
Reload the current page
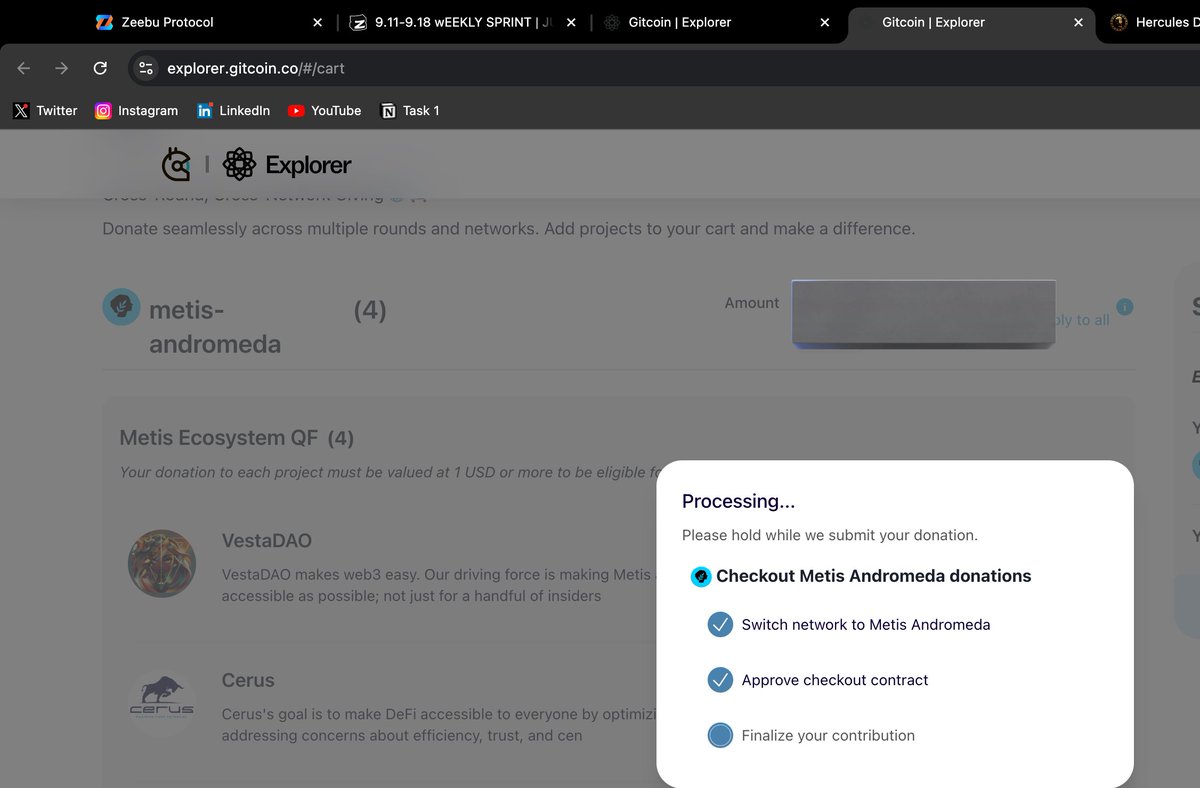pos(100,68)
